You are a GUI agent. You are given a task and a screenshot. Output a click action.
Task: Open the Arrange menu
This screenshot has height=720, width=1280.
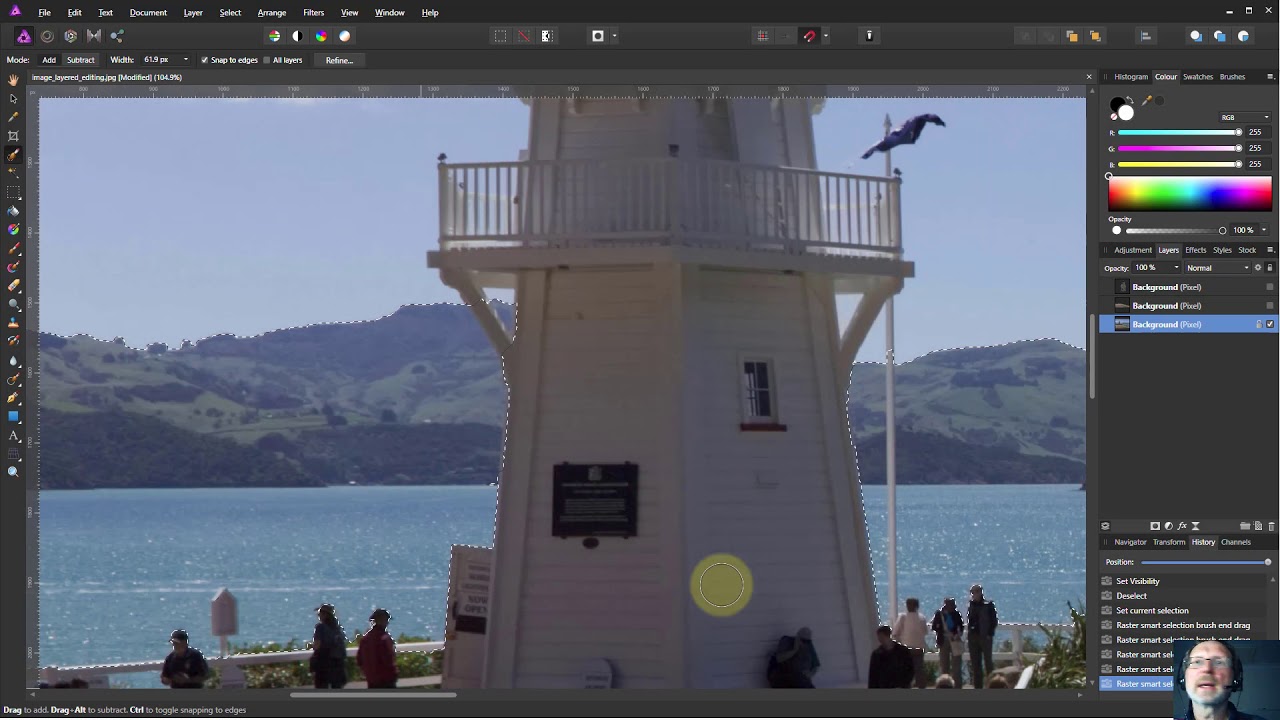tap(272, 12)
